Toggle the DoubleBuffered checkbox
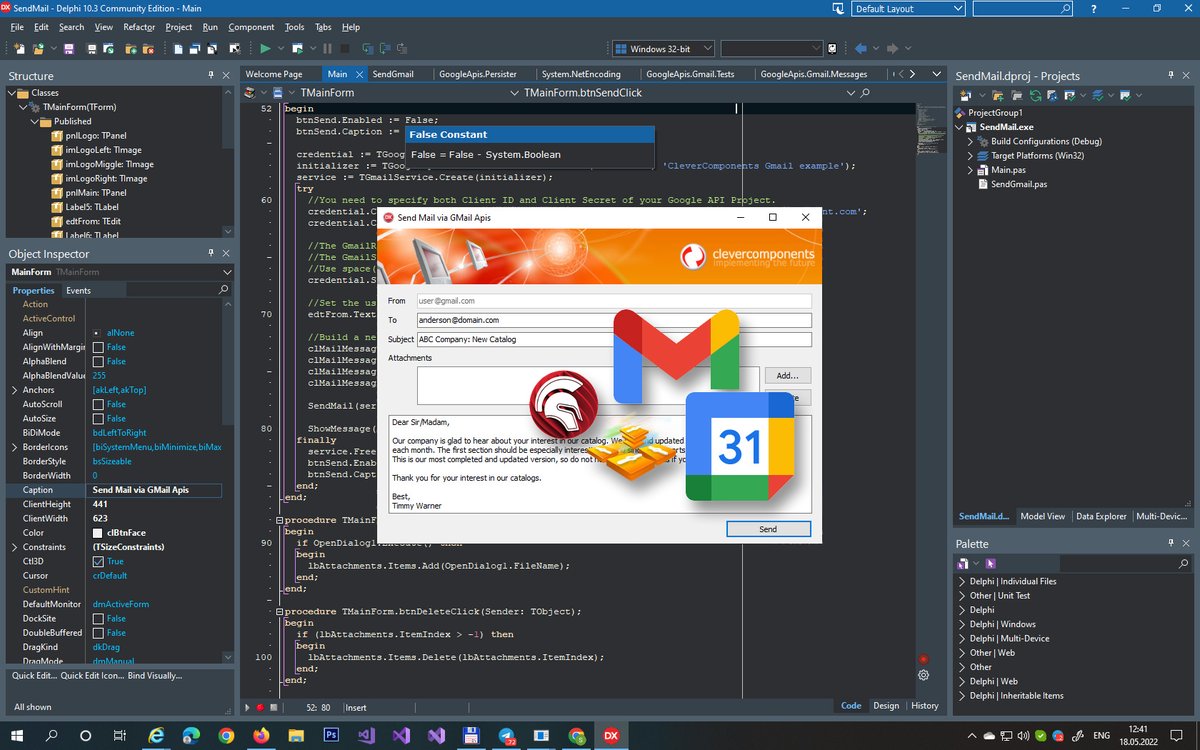Screen dimensions: 1200x750 [98, 632]
